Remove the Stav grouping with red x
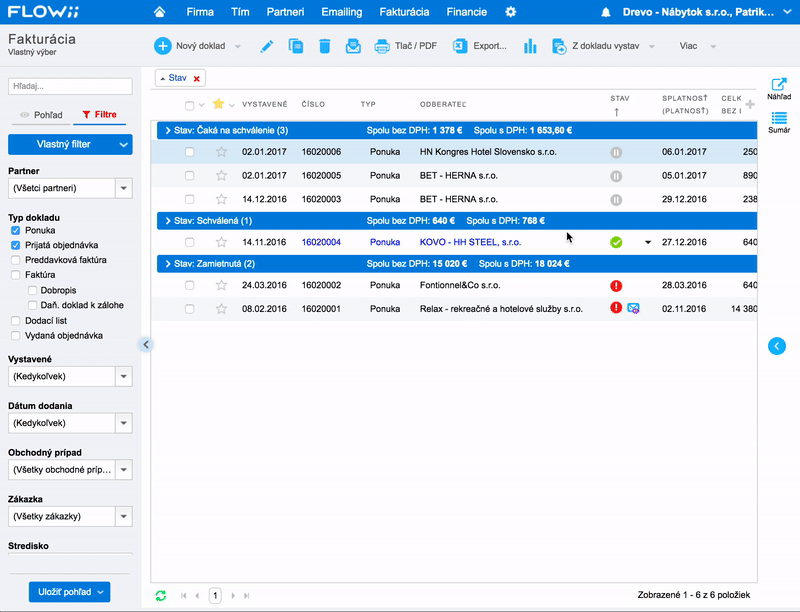Image resolution: width=800 pixels, height=612 pixels. pos(196,79)
